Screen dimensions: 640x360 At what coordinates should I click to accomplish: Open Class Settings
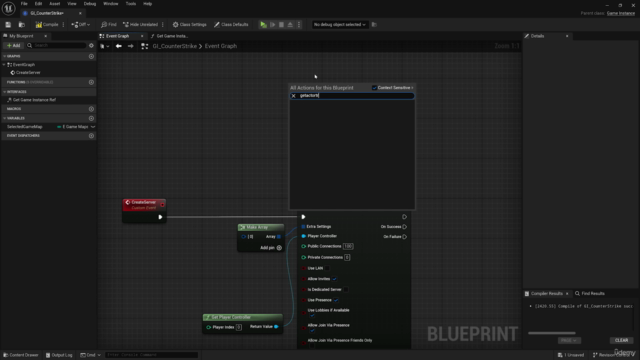(x=189, y=24)
